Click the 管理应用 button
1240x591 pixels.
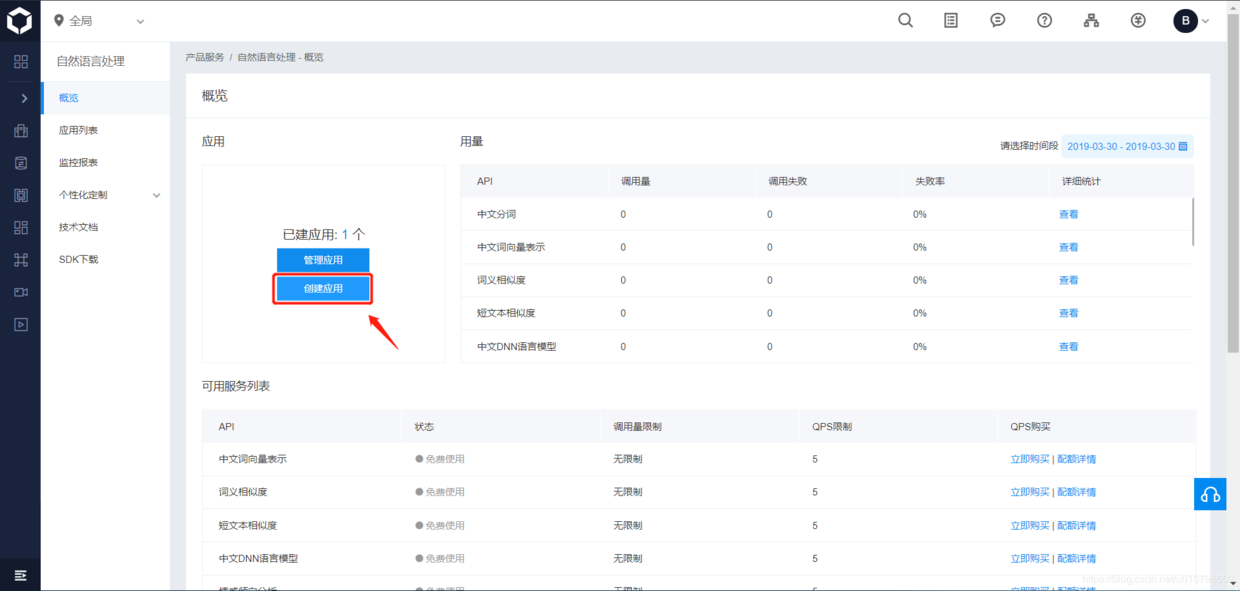323,260
